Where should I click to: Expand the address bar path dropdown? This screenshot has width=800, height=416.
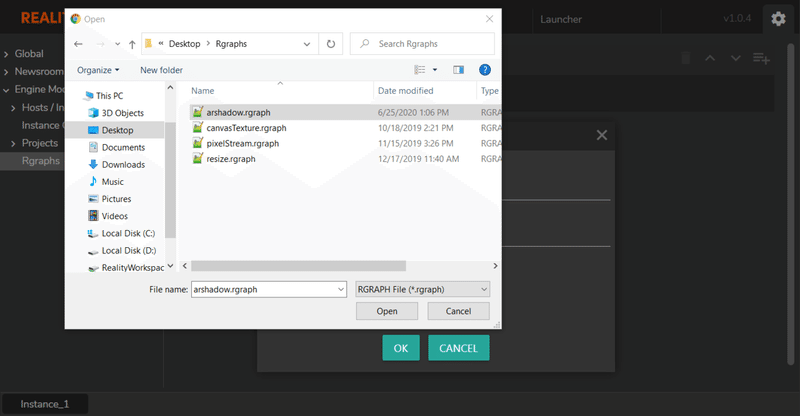point(307,44)
